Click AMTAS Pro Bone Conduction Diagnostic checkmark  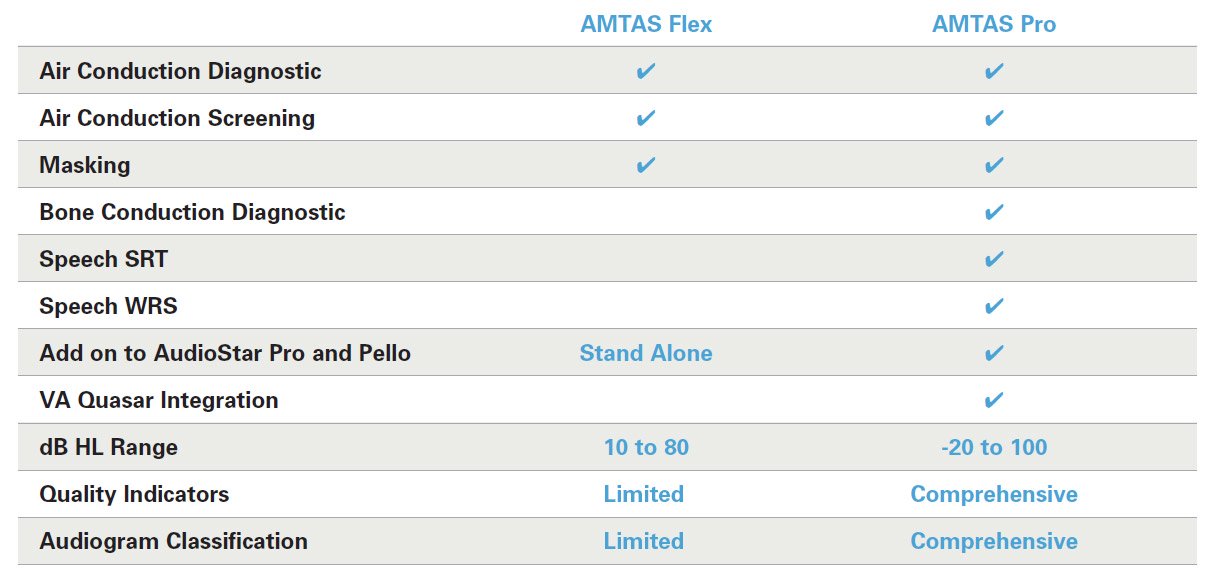pos(993,212)
